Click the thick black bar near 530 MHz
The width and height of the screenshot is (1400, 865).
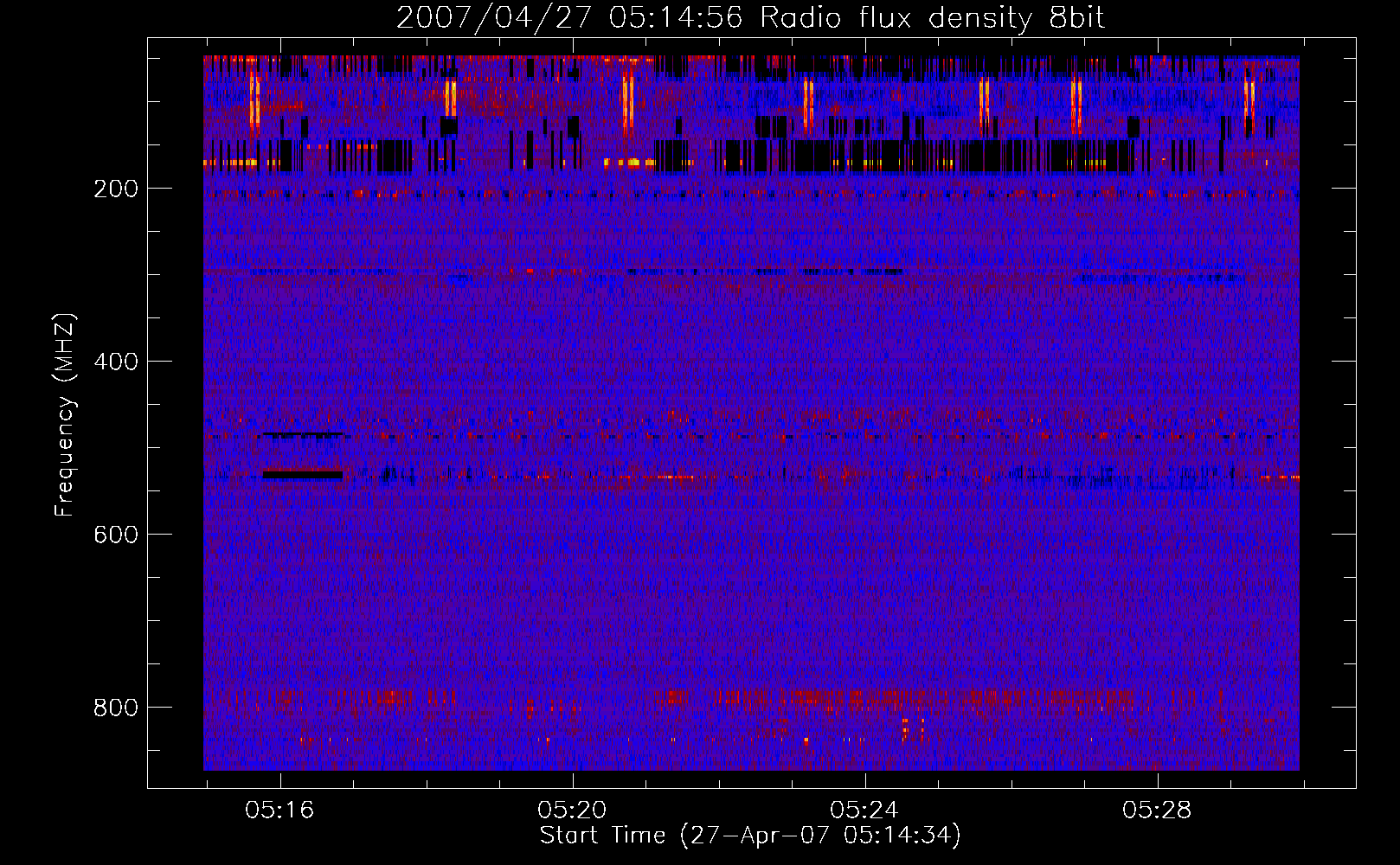point(303,475)
